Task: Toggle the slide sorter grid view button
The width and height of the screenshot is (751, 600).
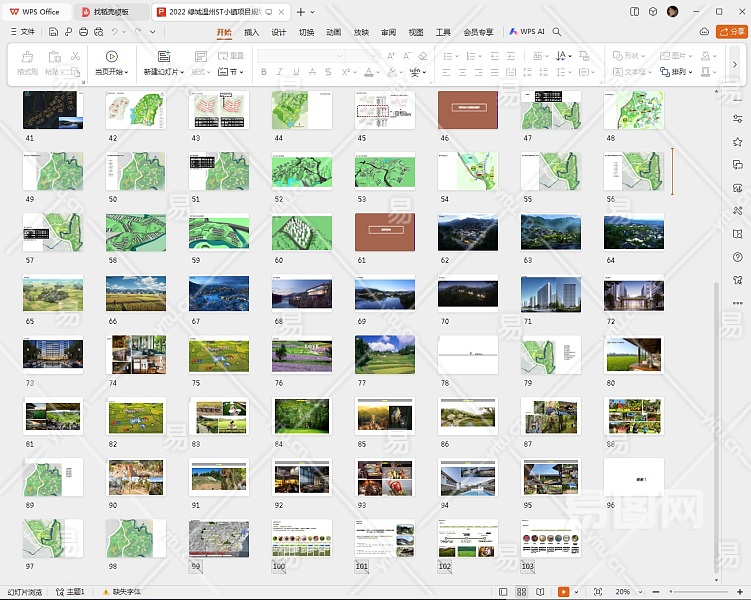Action: (521, 592)
